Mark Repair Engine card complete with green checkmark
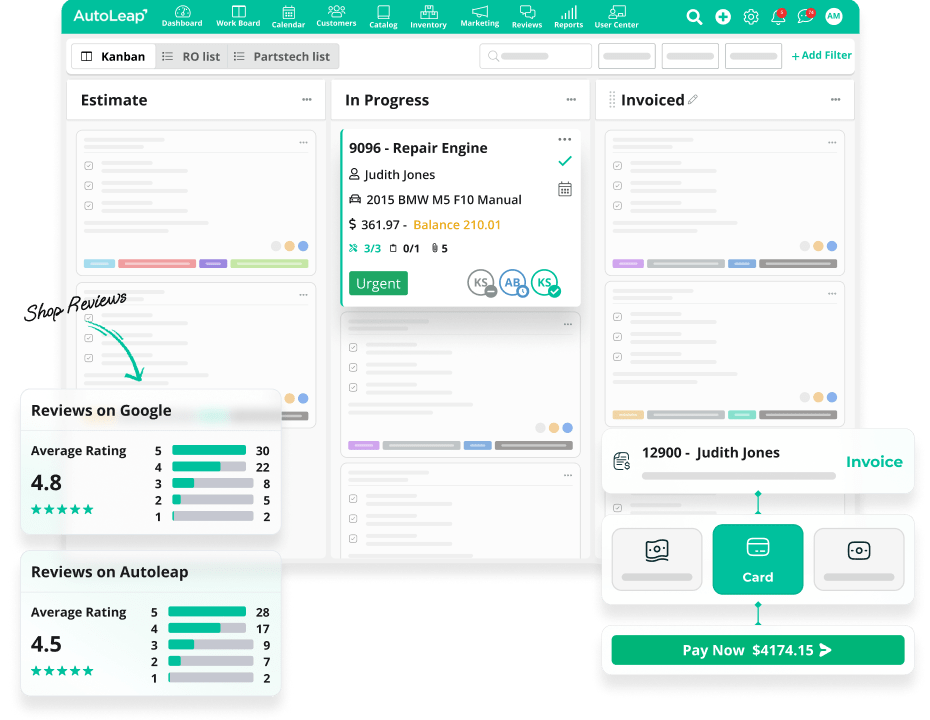The width and height of the screenshot is (930, 720). coord(565,161)
